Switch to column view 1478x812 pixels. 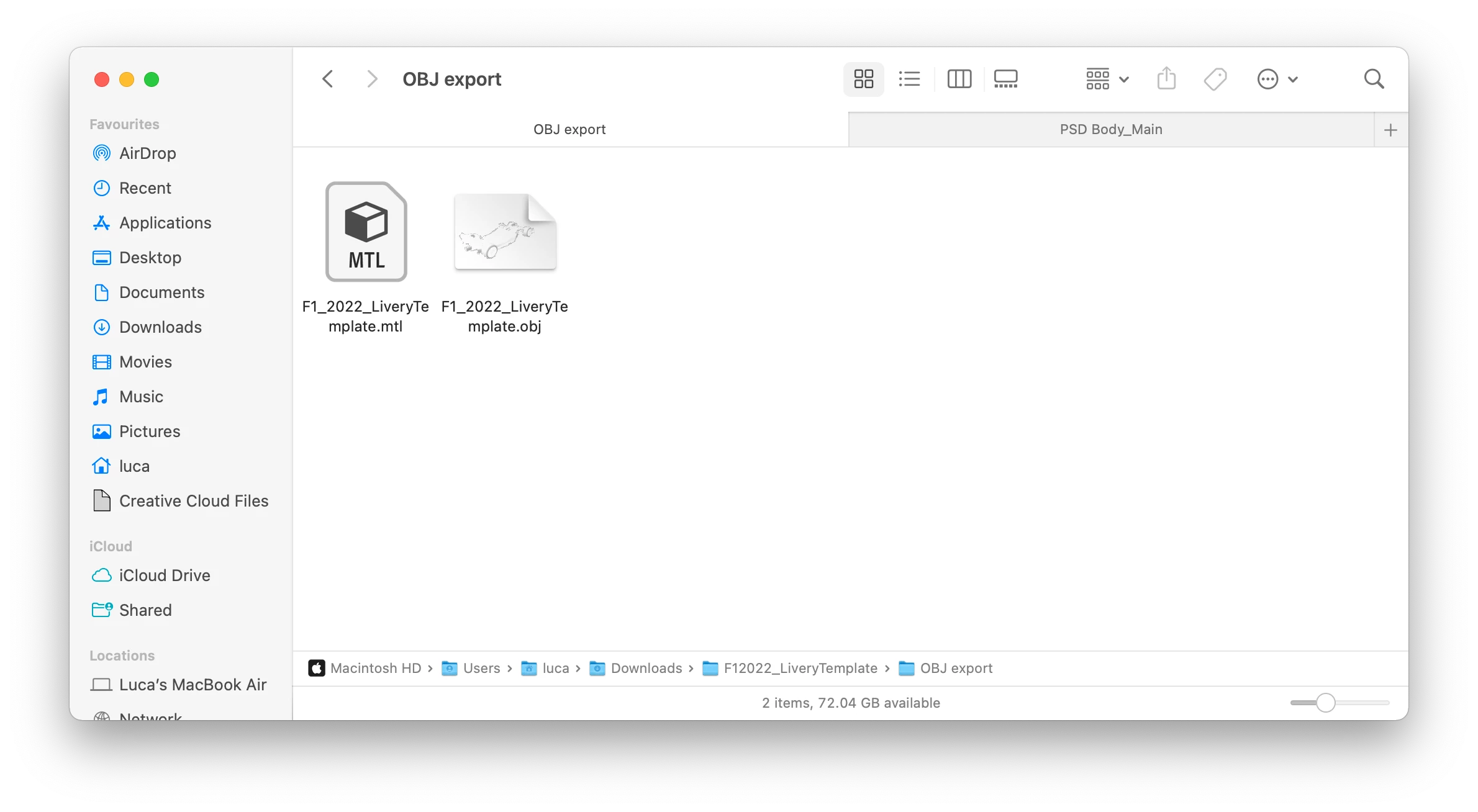[x=959, y=79]
